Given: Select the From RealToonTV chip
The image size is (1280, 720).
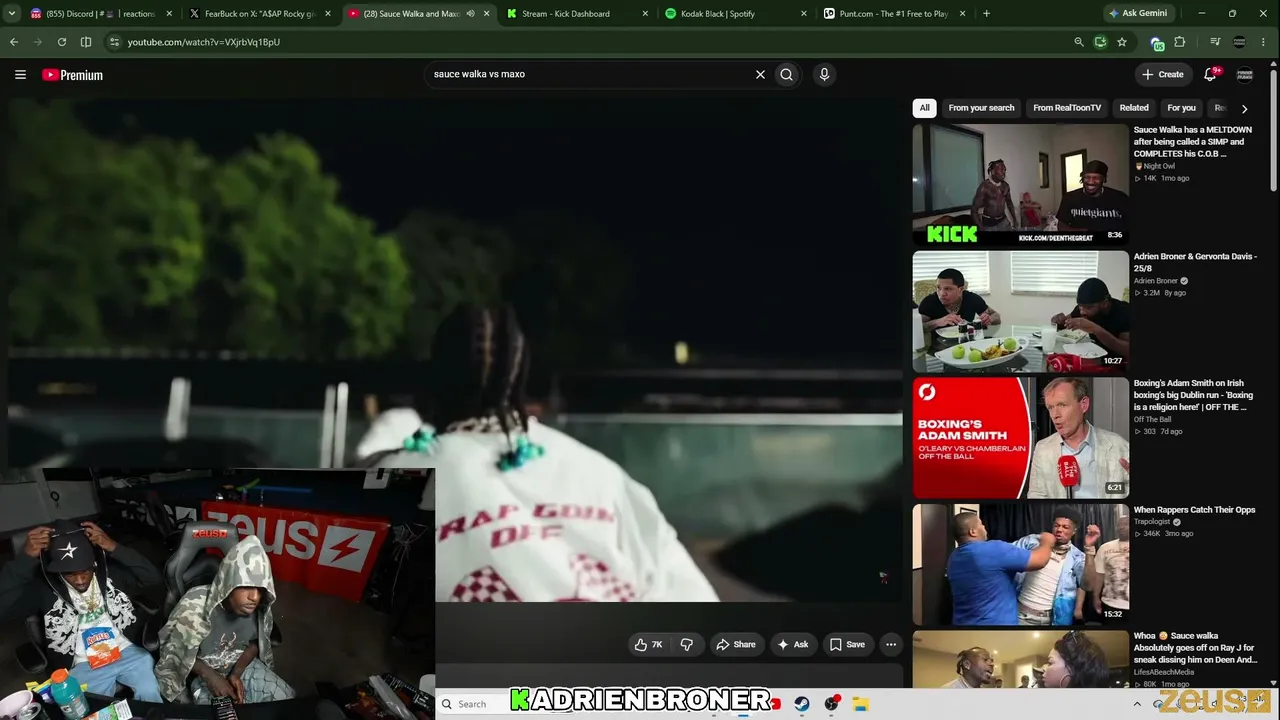Looking at the screenshot, I should [1067, 108].
